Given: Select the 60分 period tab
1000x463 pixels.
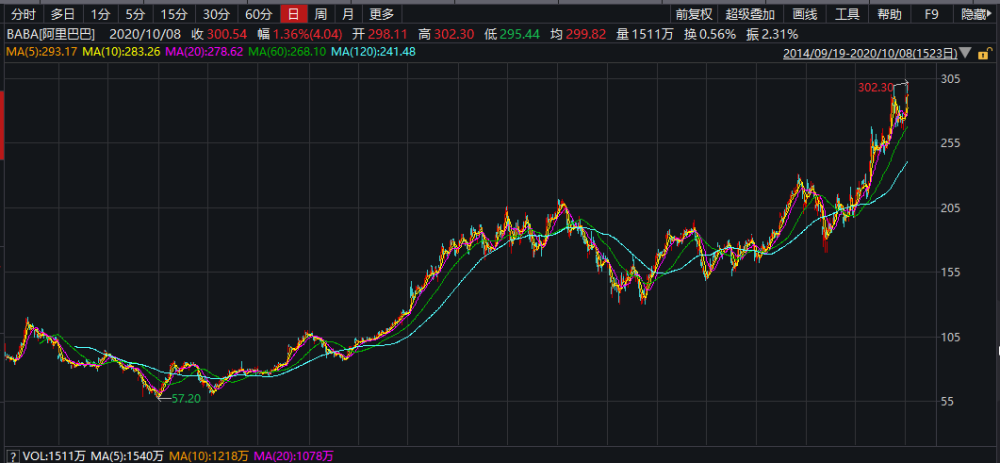Looking at the screenshot, I should click(258, 14).
